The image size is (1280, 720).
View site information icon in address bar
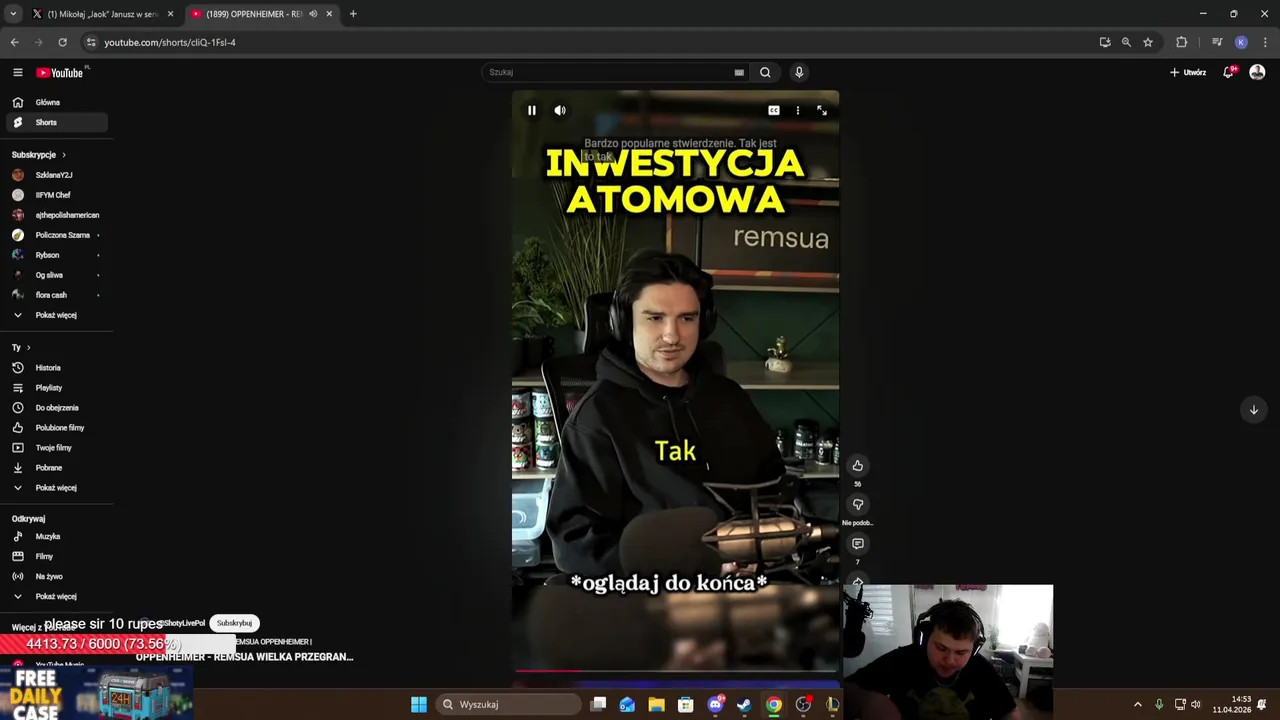pyautogui.click(x=91, y=42)
